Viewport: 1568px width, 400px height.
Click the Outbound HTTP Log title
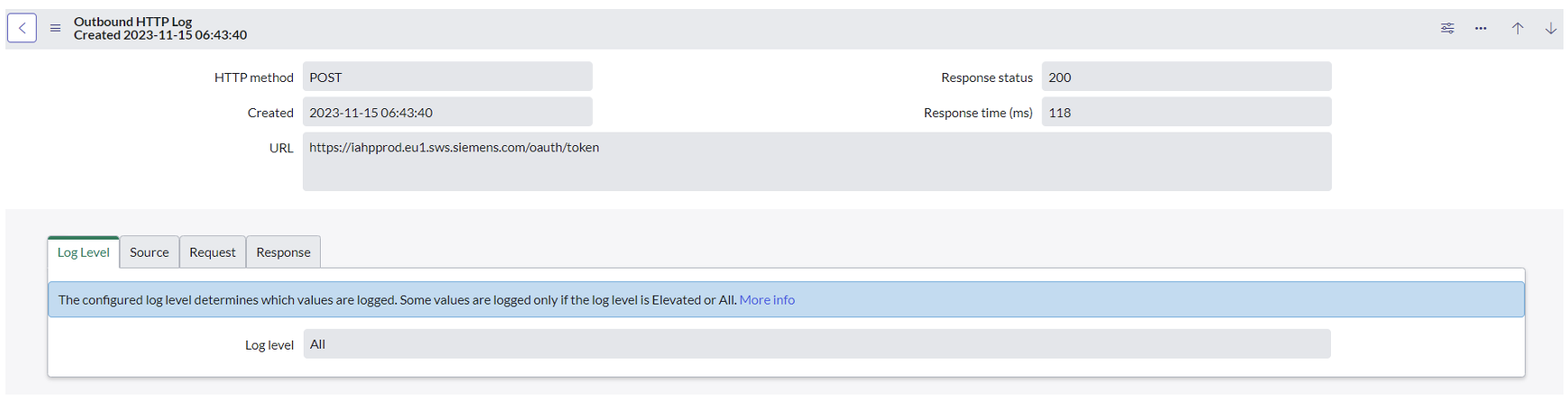tap(133, 22)
